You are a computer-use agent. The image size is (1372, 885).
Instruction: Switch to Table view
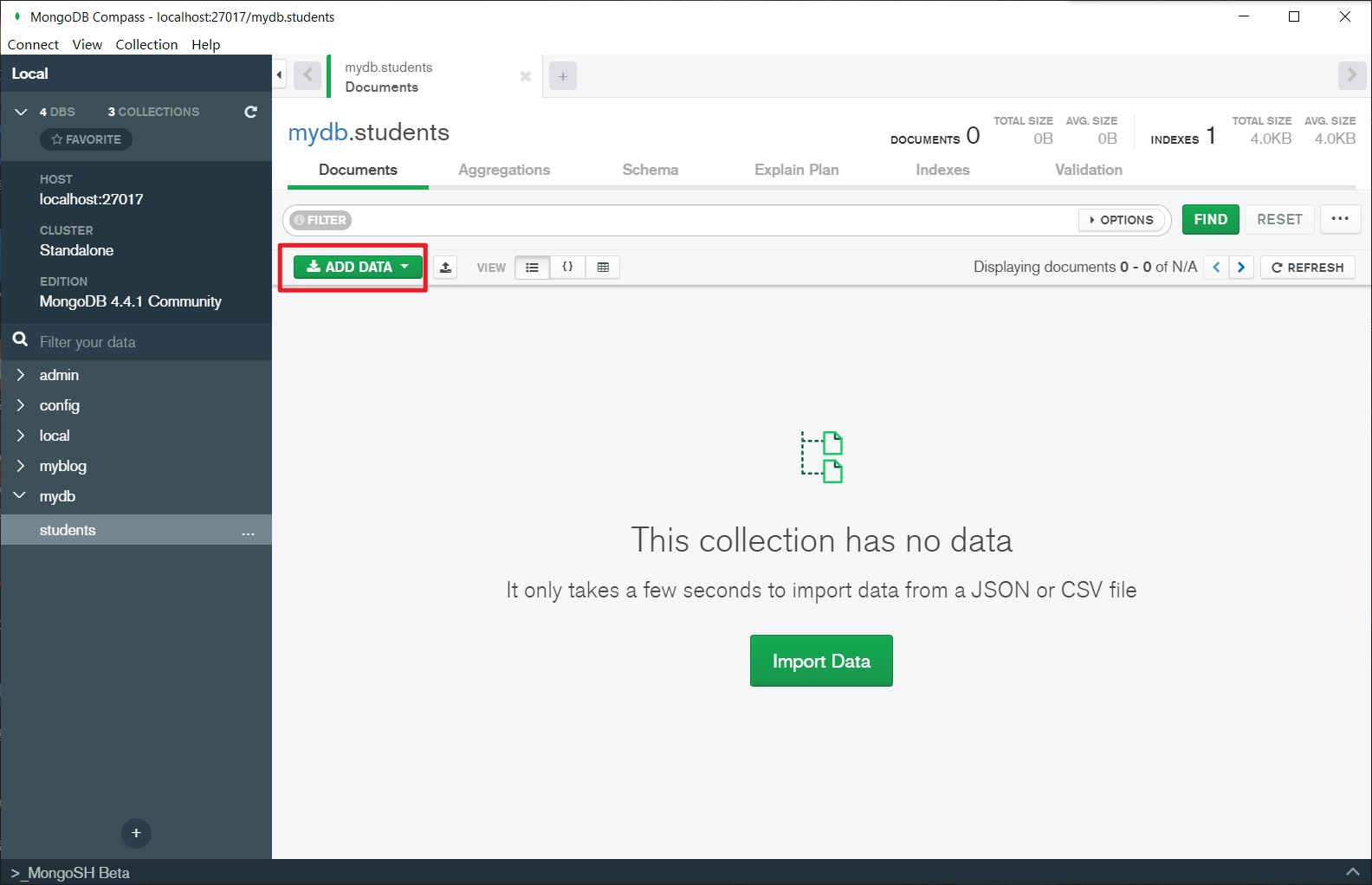click(x=603, y=268)
